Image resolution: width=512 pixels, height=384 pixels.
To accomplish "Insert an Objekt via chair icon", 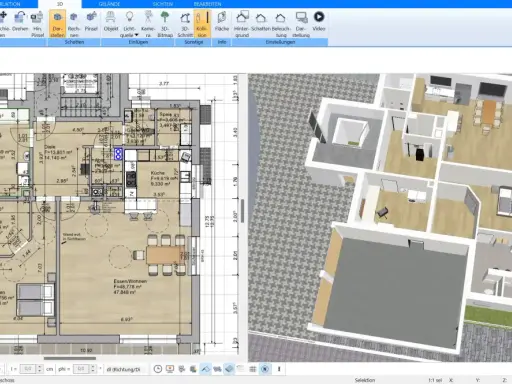I will pos(111,21).
